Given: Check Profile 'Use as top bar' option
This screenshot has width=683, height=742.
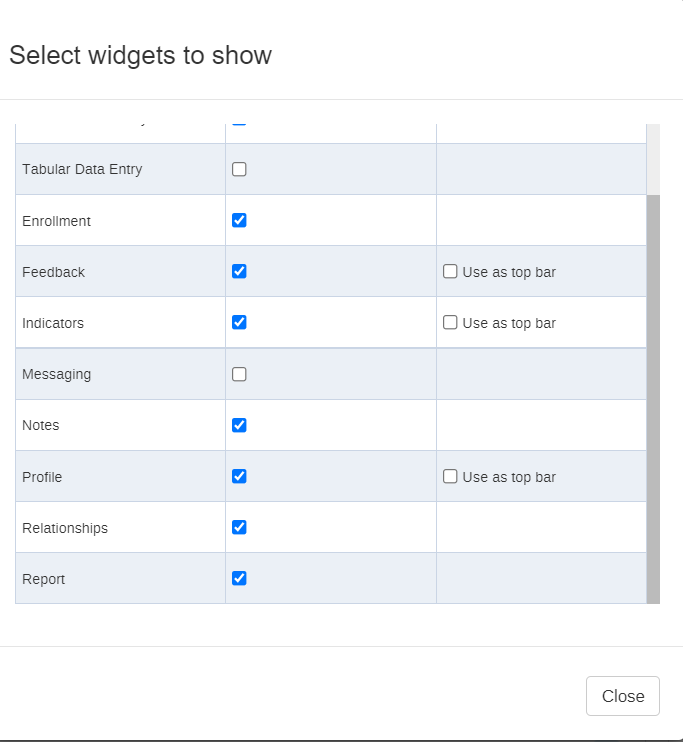Looking at the screenshot, I should (450, 476).
